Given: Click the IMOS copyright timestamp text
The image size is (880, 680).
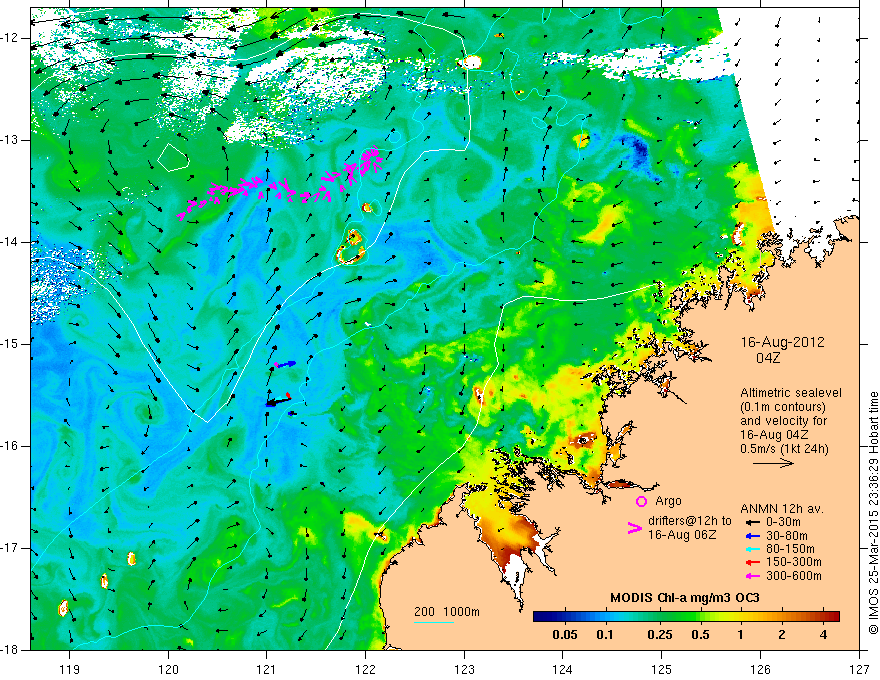Looking at the screenshot, I should (x=873, y=513).
